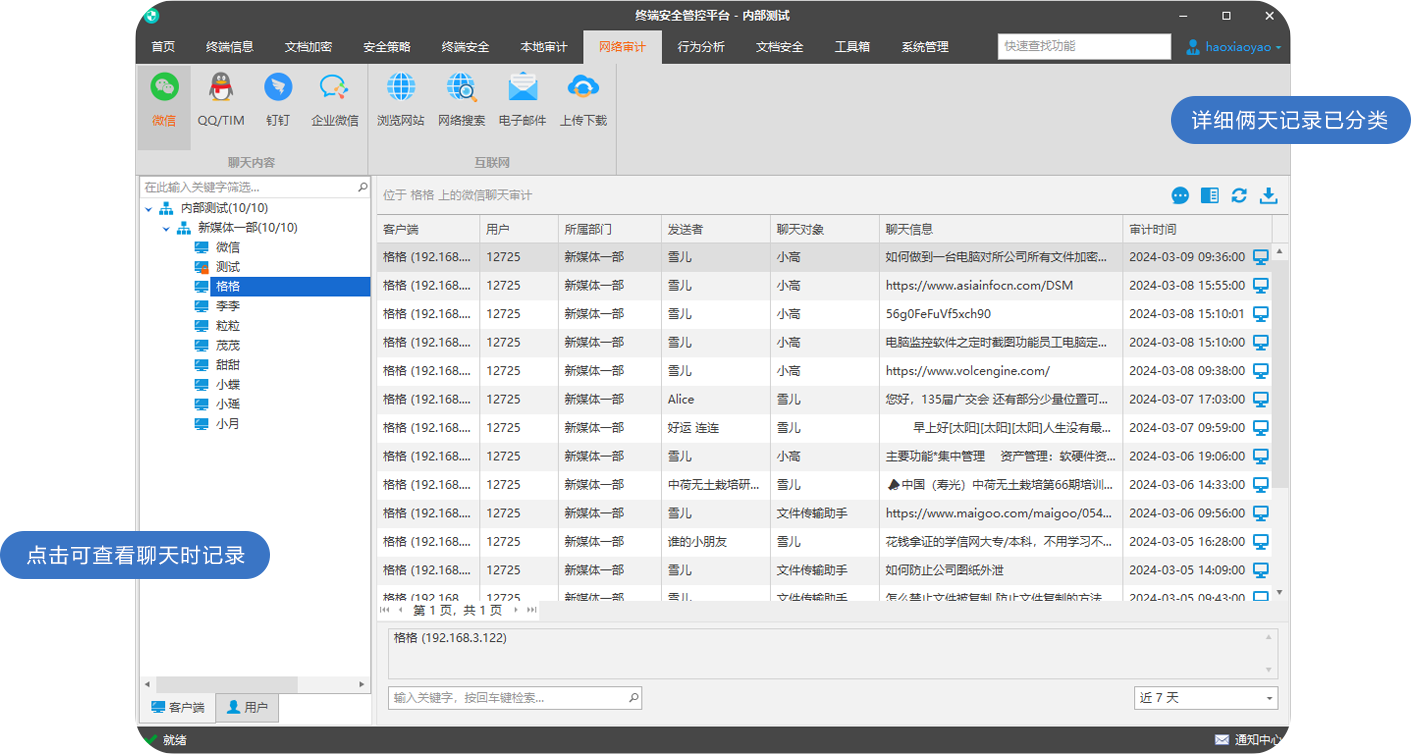Switch to the 行为分析 tab
1411x754 pixels.
700,46
